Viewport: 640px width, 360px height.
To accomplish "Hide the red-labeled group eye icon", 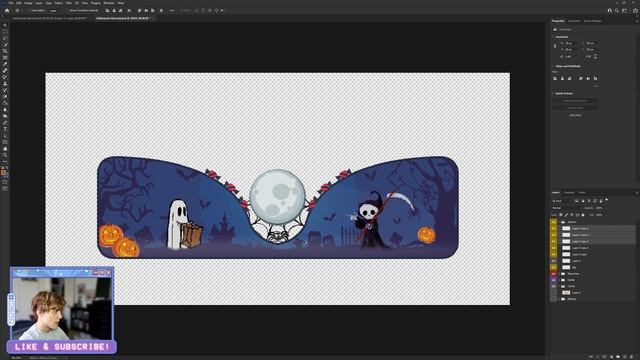I will pos(553,273).
